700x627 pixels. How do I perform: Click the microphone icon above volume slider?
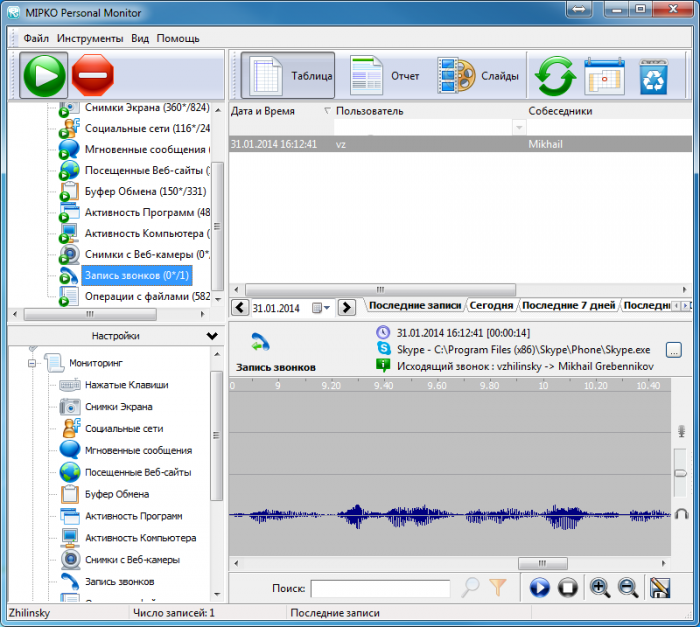pyautogui.click(x=681, y=431)
